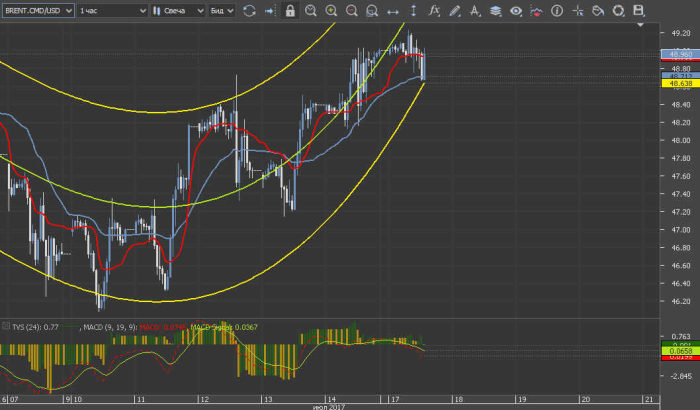Click the time-range zoom clock magnifier icon
The width and height of the screenshot is (700, 410).
coord(310,11)
